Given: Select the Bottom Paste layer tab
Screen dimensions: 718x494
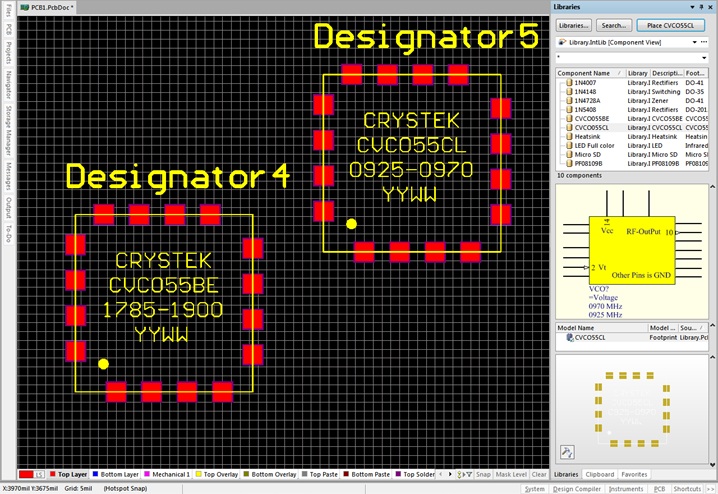Looking at the screenshot, I should coord(366,475).
